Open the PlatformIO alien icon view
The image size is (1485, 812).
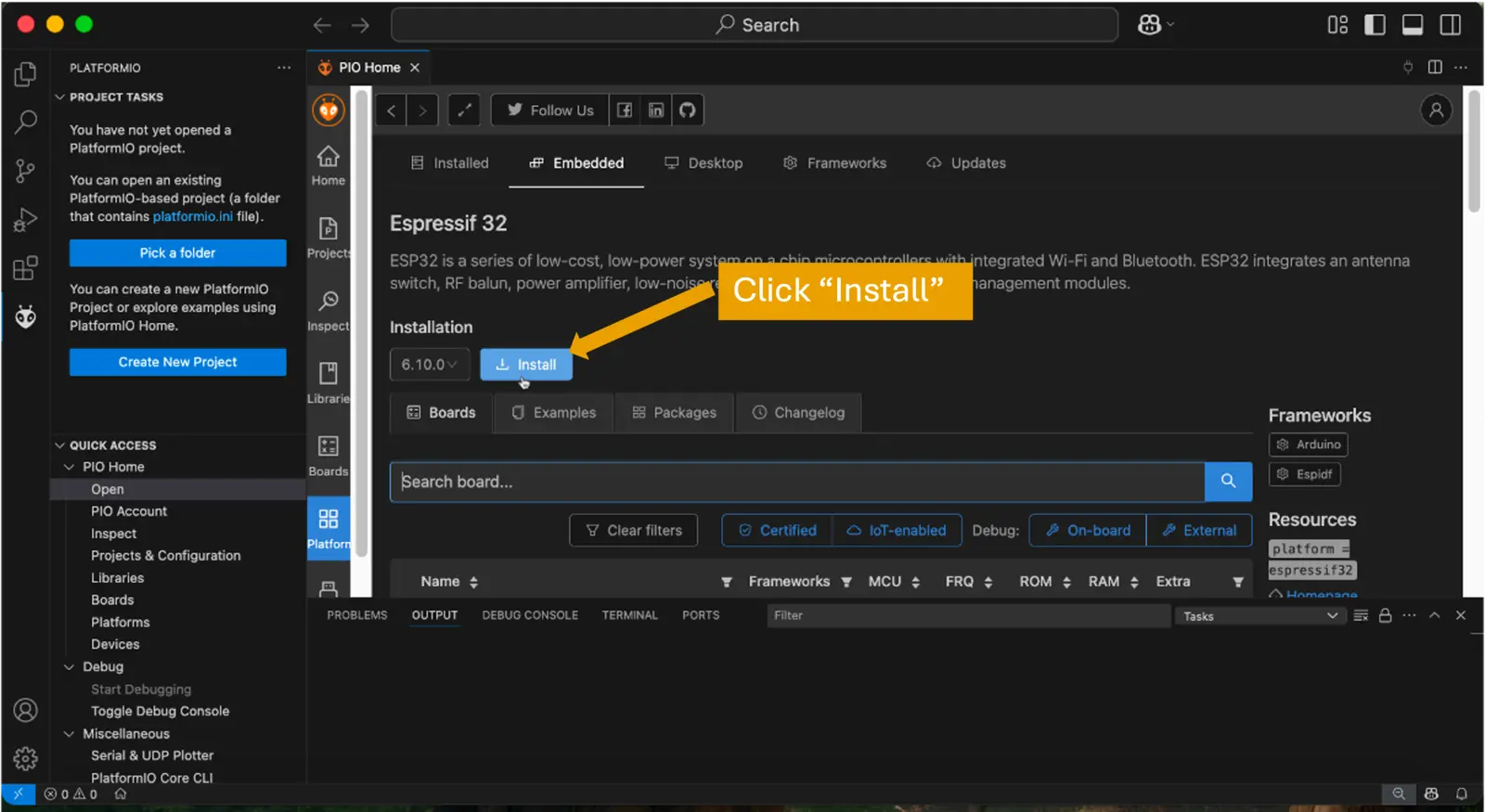point(26,317)
